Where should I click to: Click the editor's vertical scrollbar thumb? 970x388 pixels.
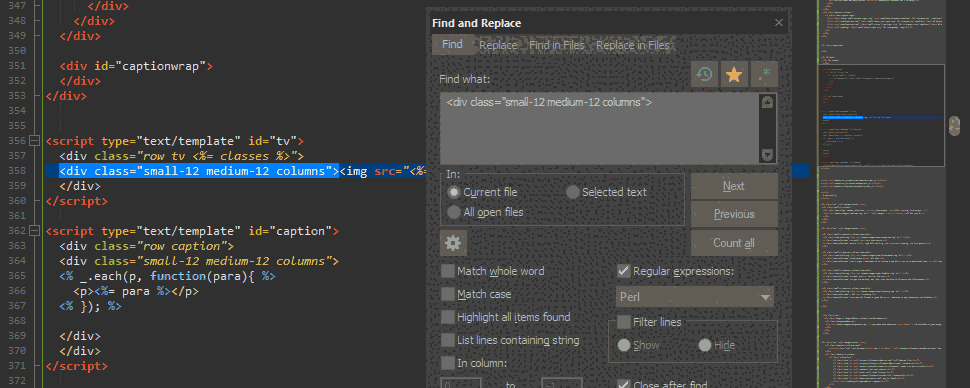point(955,125)
